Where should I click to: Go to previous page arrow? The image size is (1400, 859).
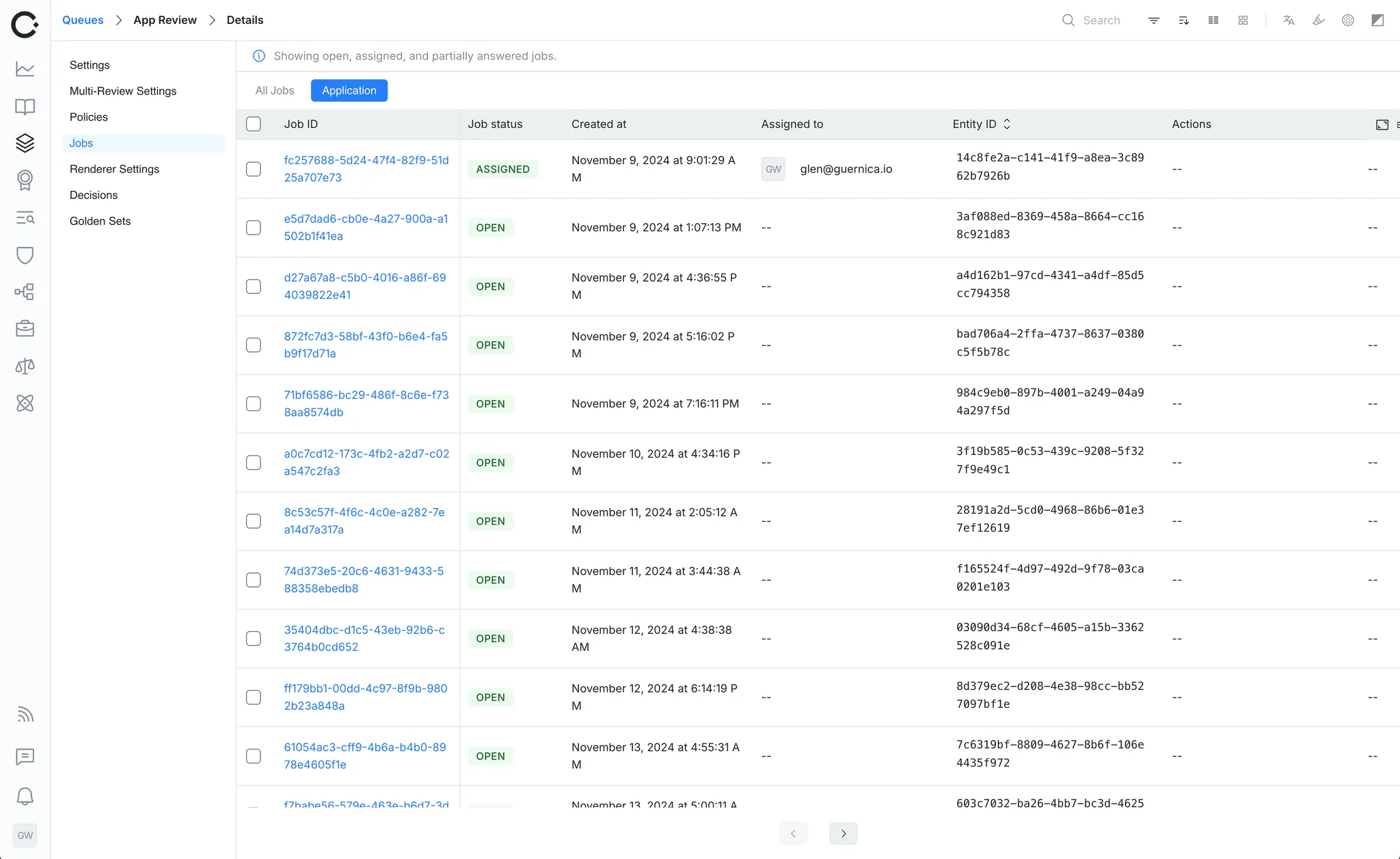tap(793, 834)
